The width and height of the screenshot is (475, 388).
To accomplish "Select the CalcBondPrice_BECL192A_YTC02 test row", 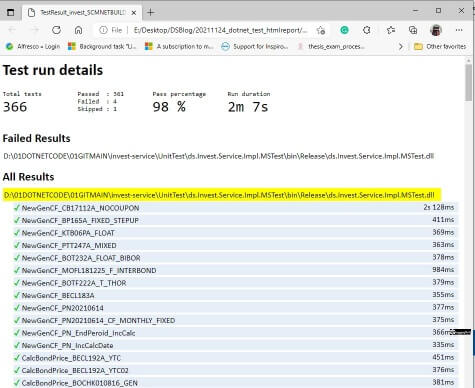I will coord(236,370).
